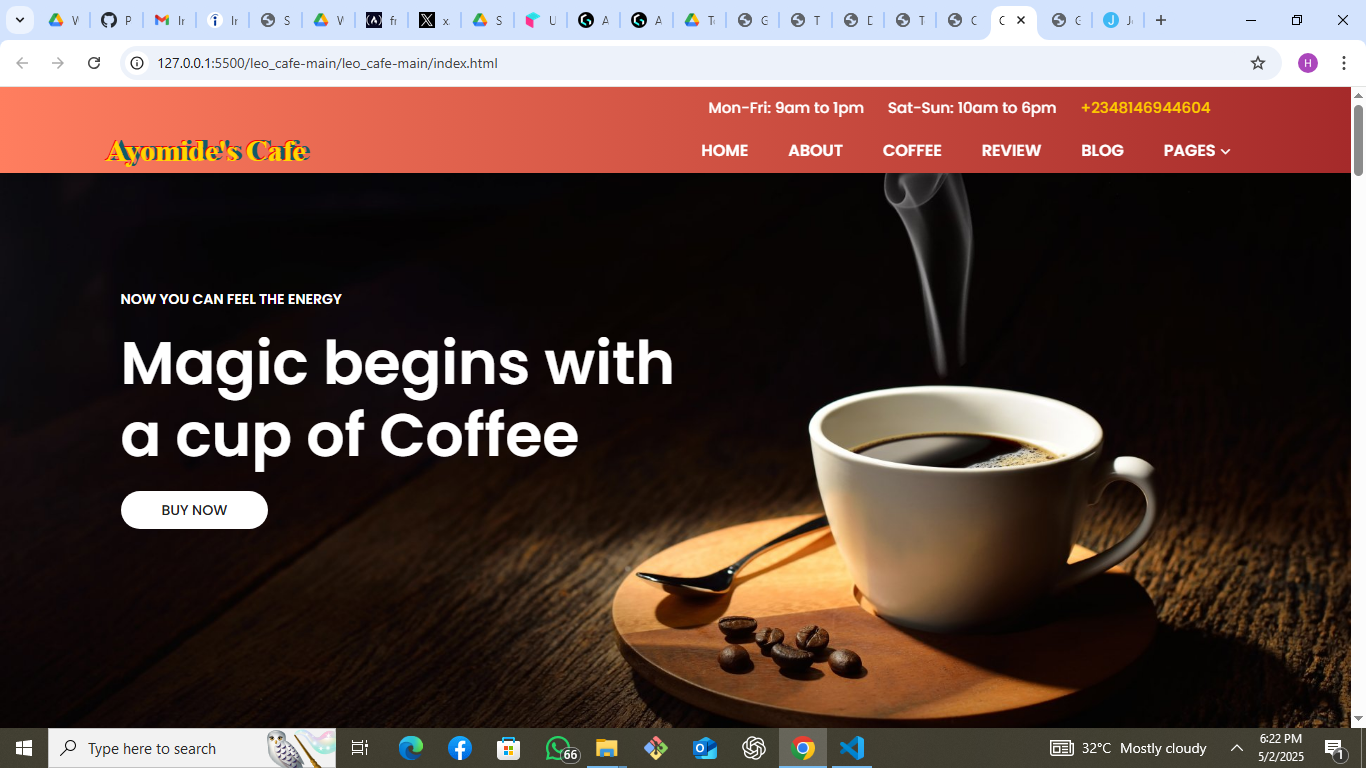Reload the page with the refresh icon
The height and width of the screenshot is (768, 1366).
tap(94, 63)
